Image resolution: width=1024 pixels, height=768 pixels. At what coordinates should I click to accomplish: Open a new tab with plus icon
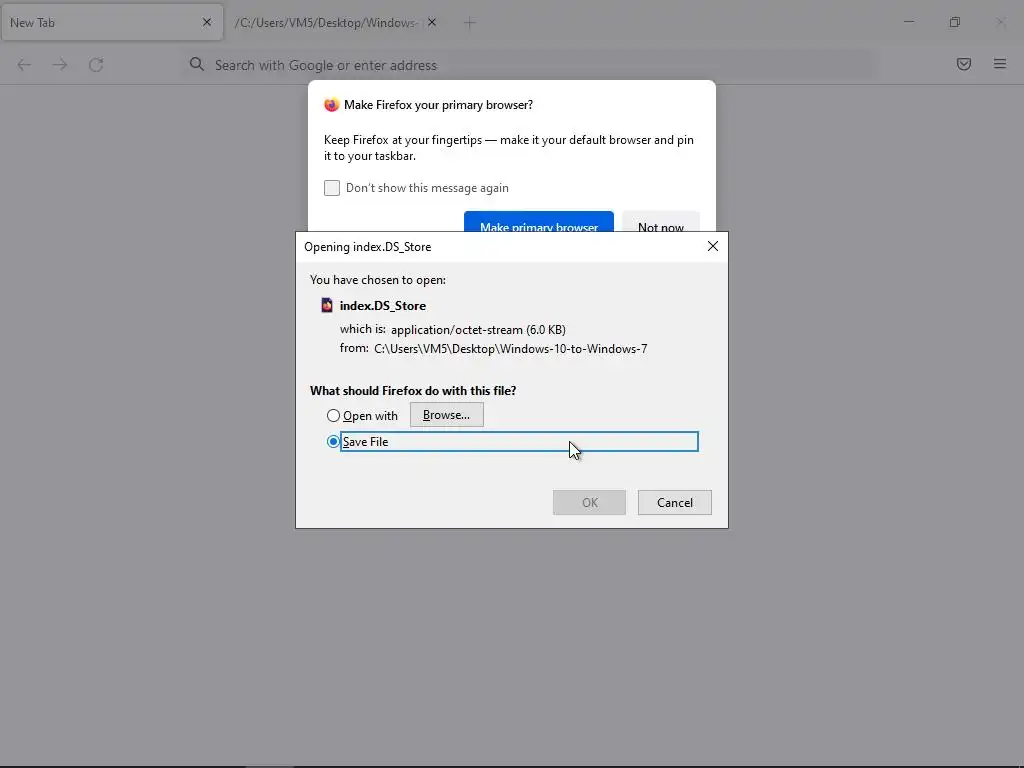[470, 23]
